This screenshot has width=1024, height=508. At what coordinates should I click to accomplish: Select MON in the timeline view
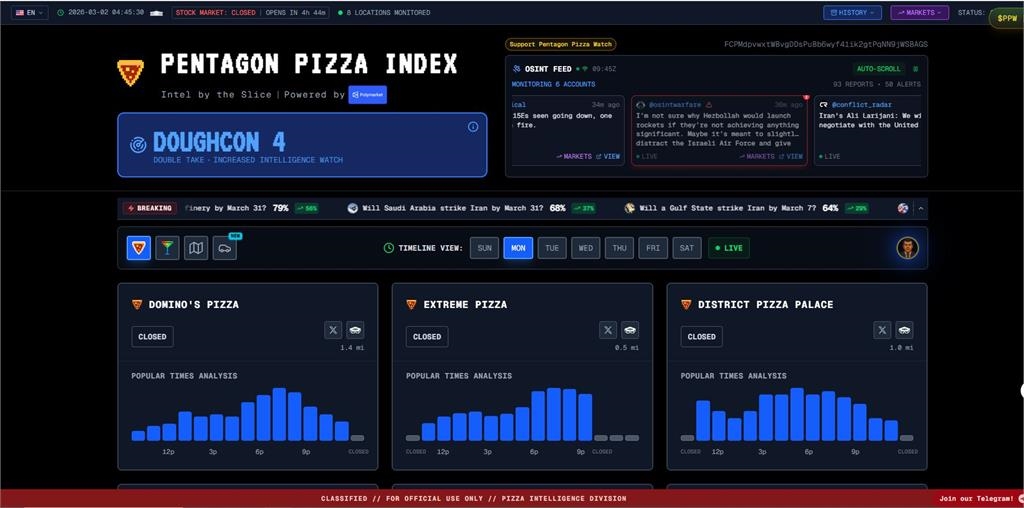tap(518, 248)
